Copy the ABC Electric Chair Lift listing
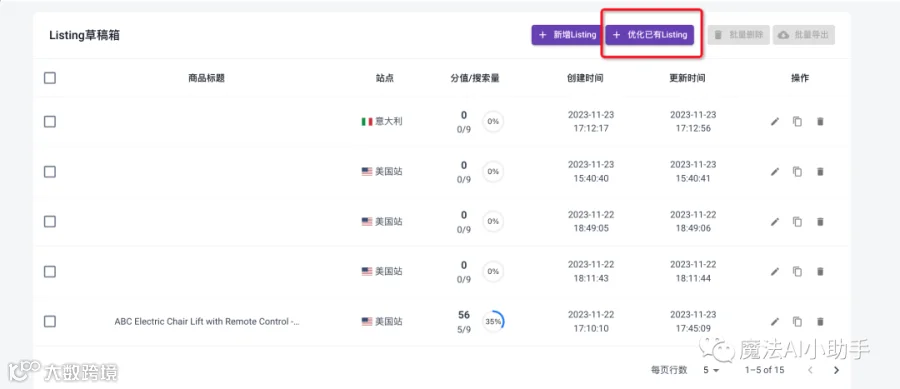The width and height of the screenshot is (900, 389). click(x=797, y=321)
